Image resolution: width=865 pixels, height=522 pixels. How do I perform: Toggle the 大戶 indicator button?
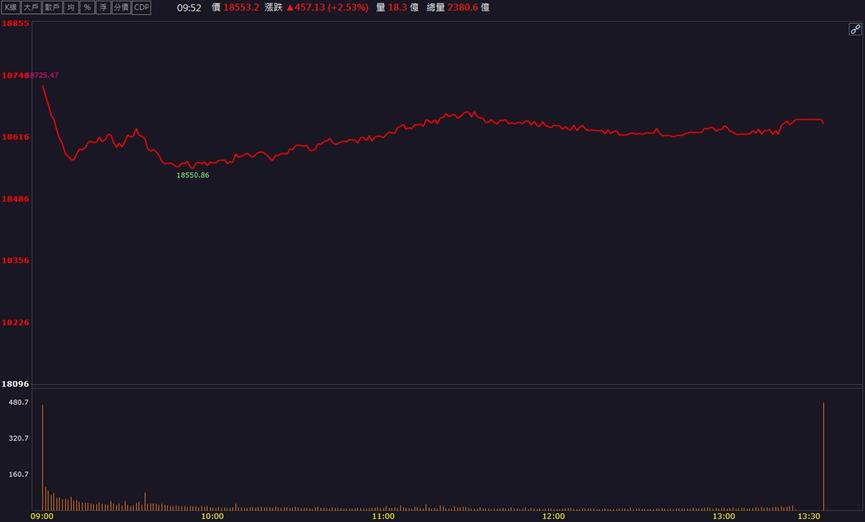click(x=31, y=7)
